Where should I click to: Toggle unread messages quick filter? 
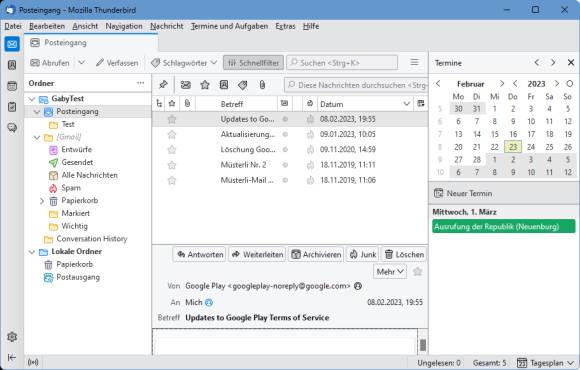[x=186, y=85]
